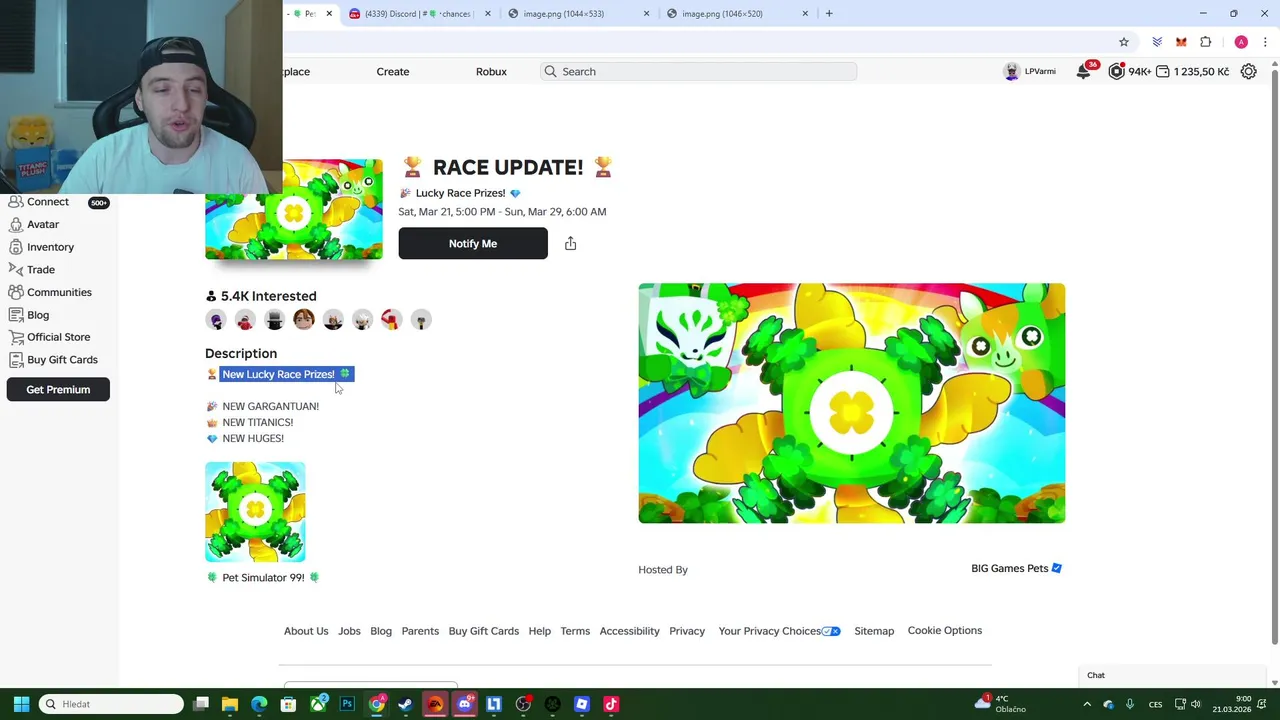Close the Pet Simulator browser tab

point(328,14)
